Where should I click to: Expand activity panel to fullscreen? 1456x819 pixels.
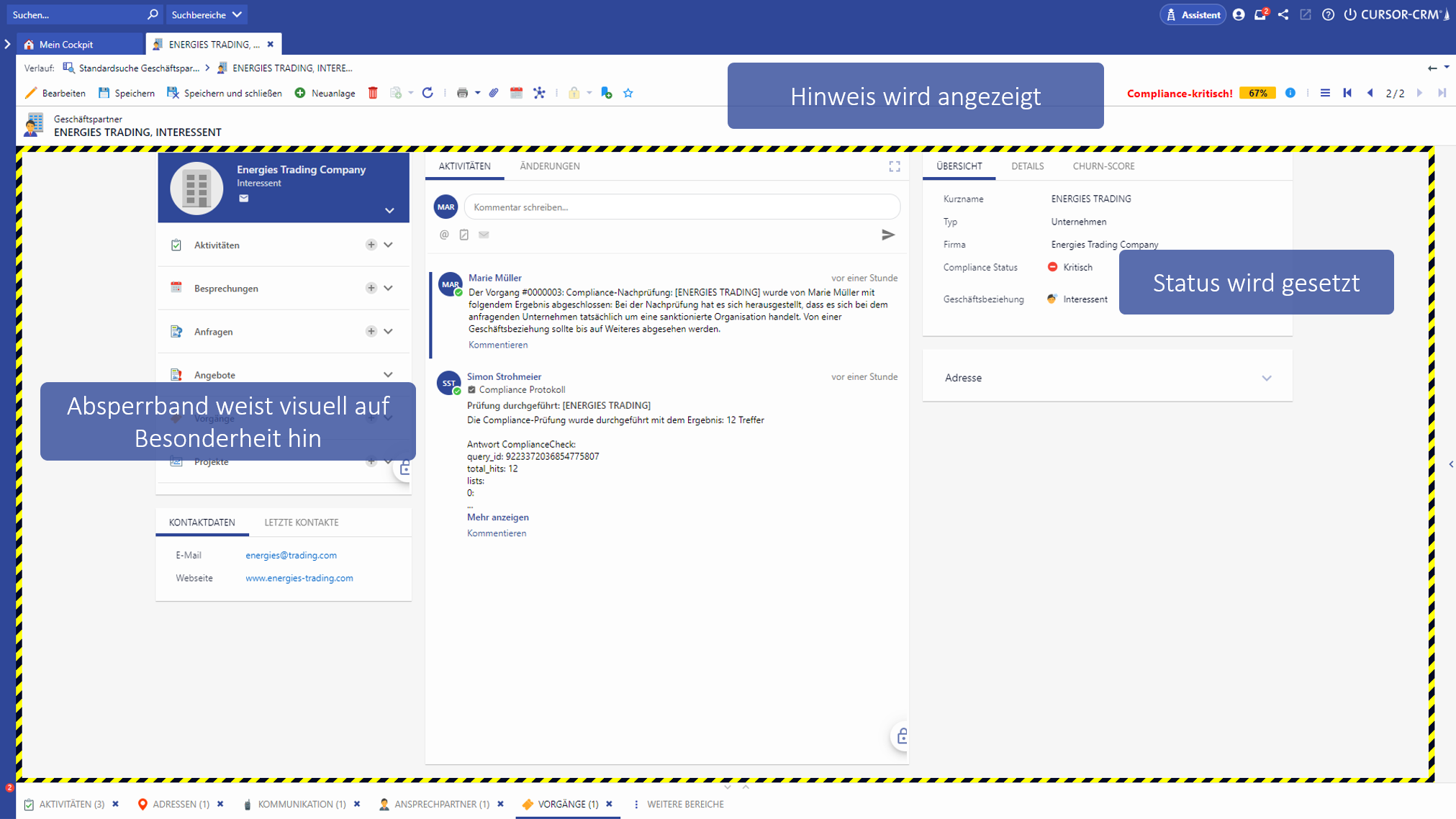click(895, 166)
